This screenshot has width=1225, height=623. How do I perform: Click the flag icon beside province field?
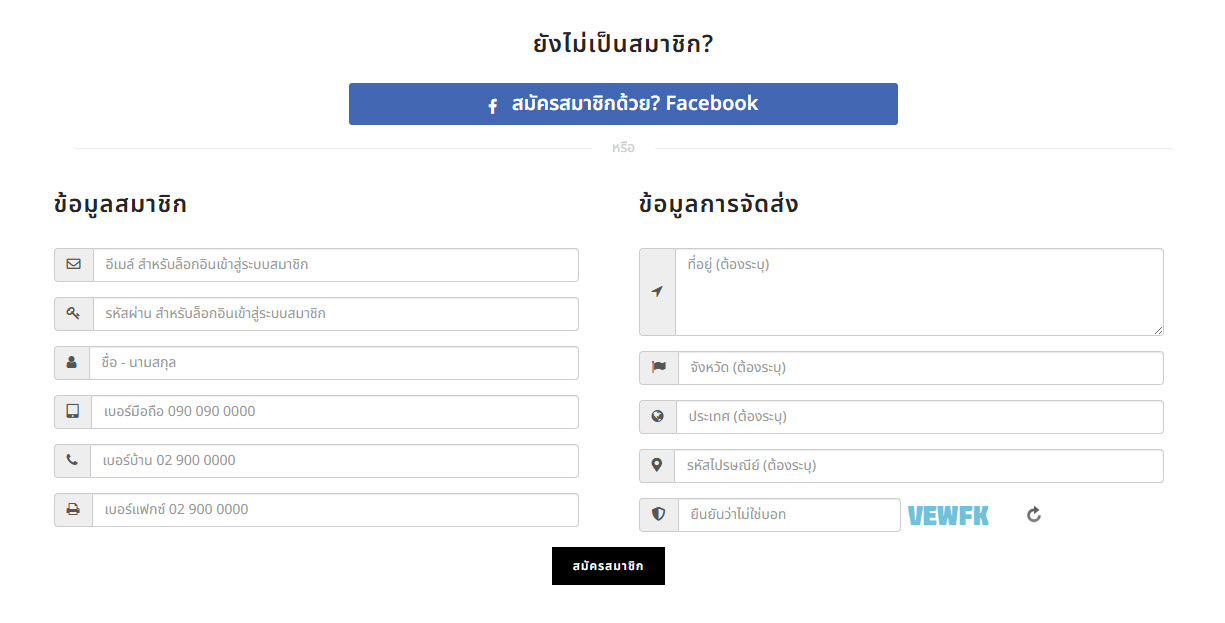pos(658,368)
